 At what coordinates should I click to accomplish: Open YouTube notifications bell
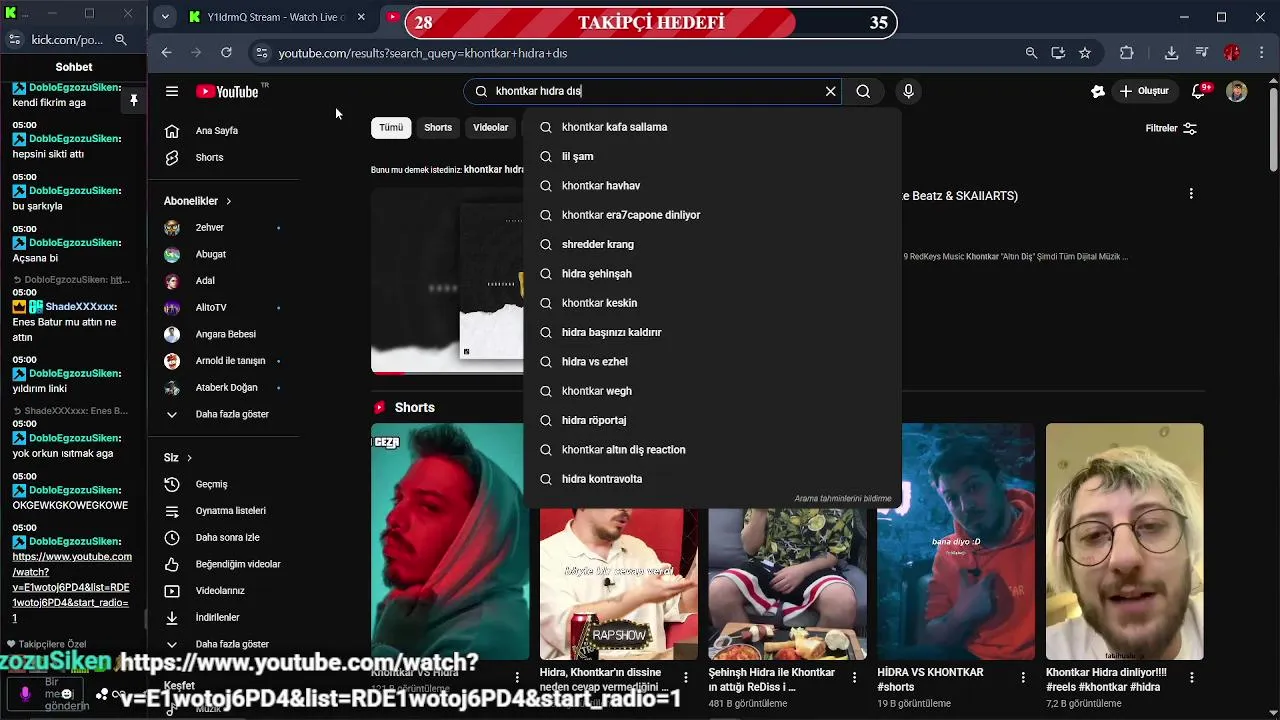coord(1198,91)
